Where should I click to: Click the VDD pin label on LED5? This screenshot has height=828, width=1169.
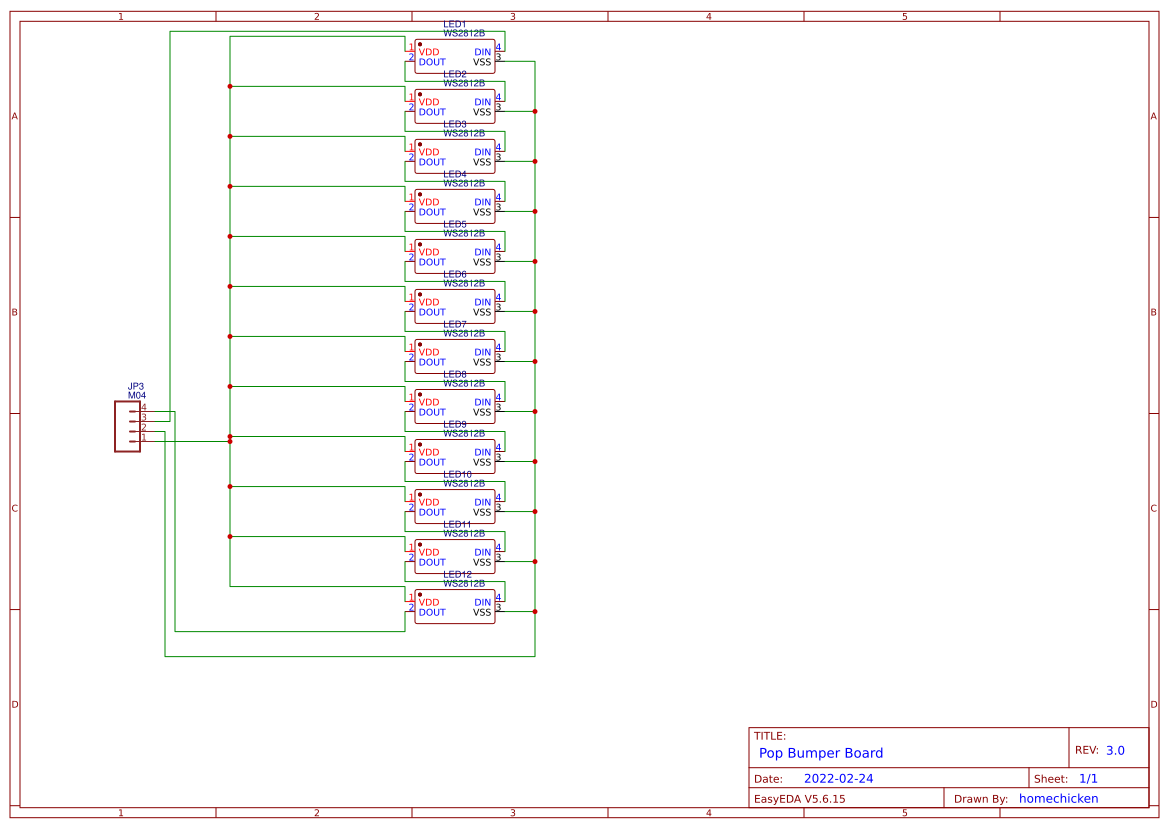(429, 252)
